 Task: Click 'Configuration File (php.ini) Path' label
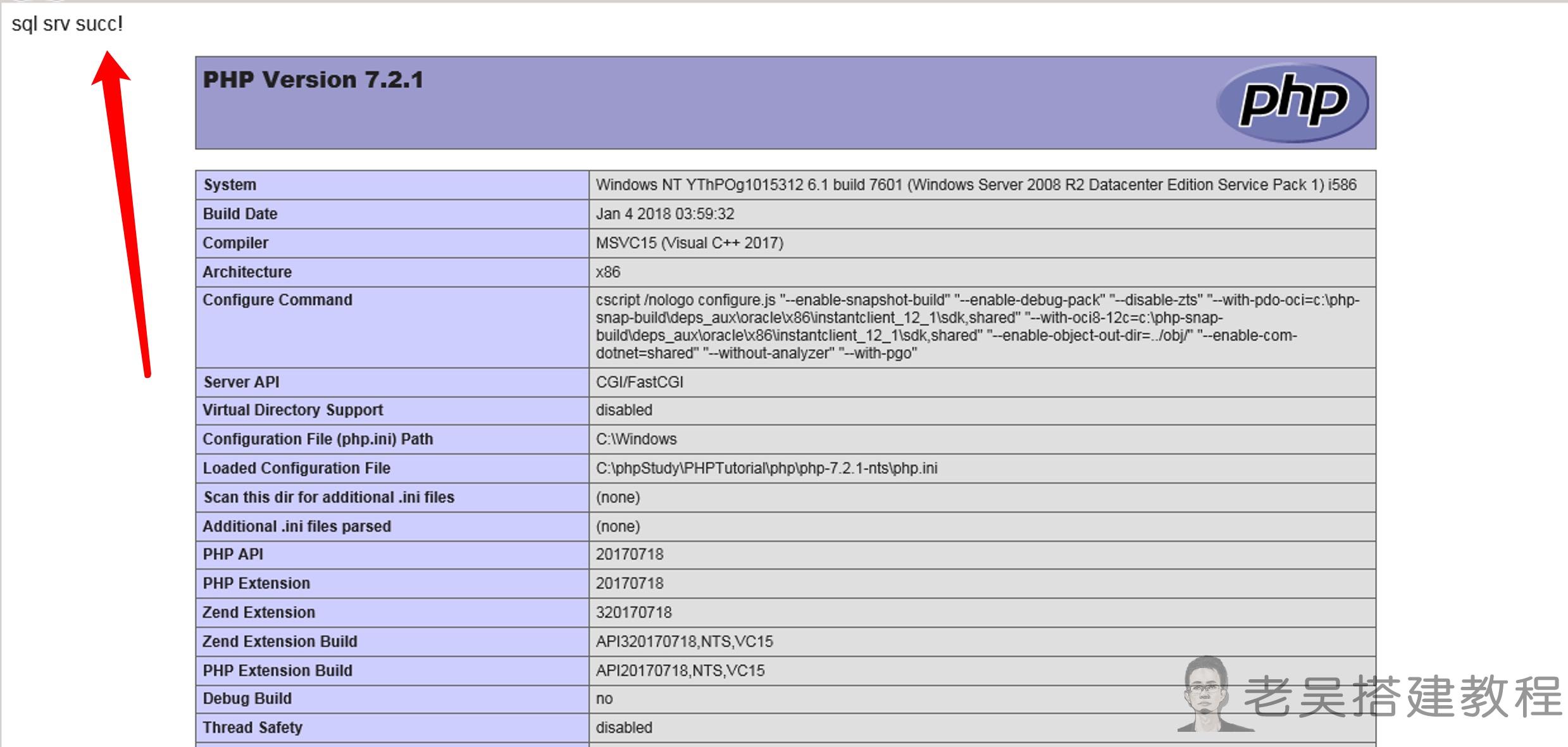point(318,439)
